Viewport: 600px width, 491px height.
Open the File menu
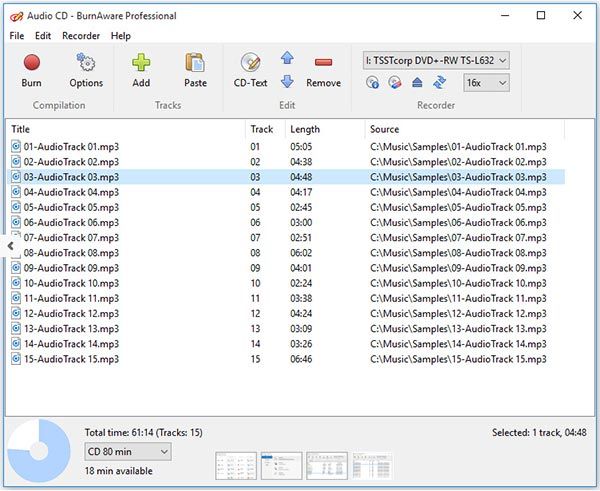17,36
